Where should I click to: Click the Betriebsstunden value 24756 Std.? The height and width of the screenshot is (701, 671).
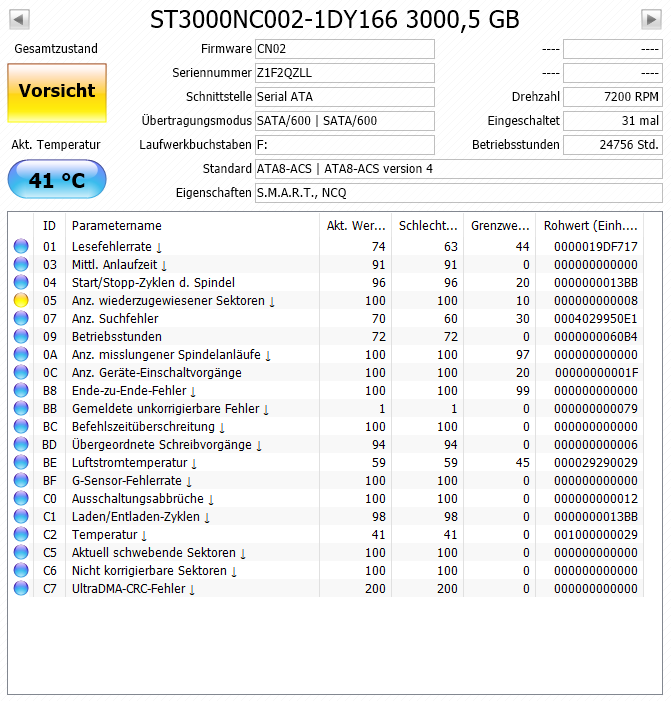coord(612,145)
